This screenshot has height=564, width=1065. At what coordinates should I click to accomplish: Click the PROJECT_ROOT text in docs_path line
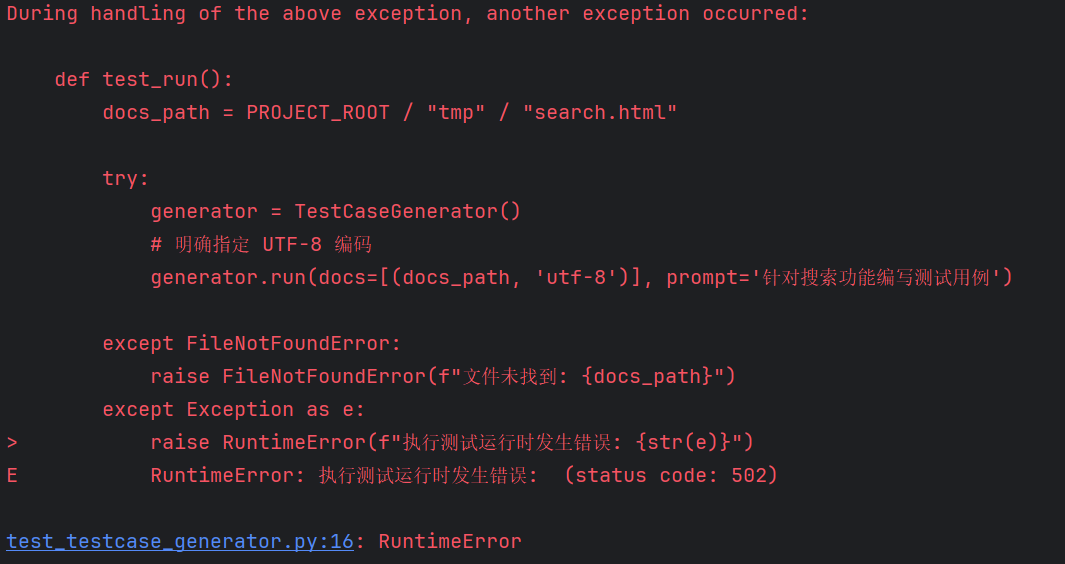tap(318, 112)
